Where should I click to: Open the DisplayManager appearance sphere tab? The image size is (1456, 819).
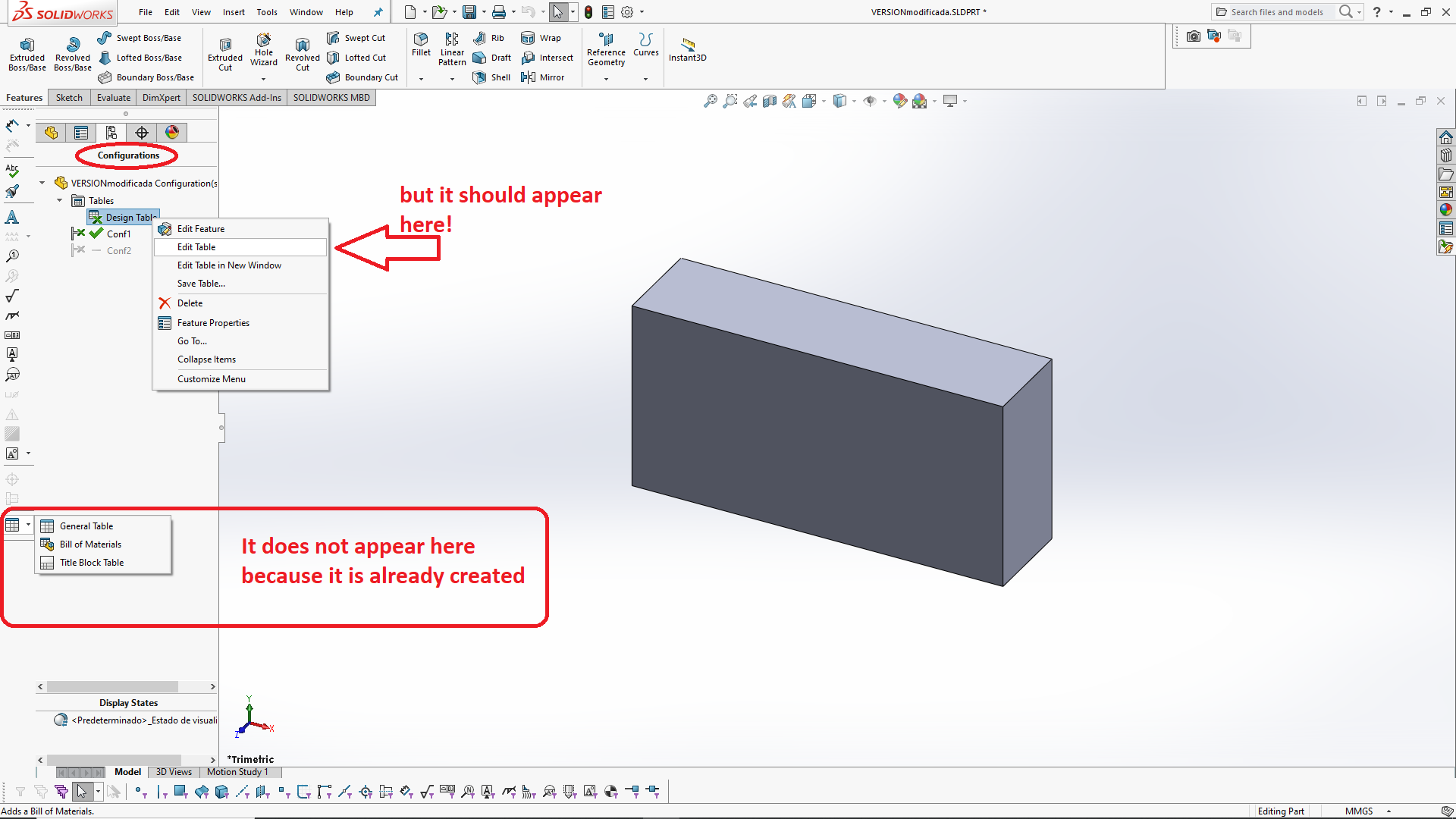point(172,133)
